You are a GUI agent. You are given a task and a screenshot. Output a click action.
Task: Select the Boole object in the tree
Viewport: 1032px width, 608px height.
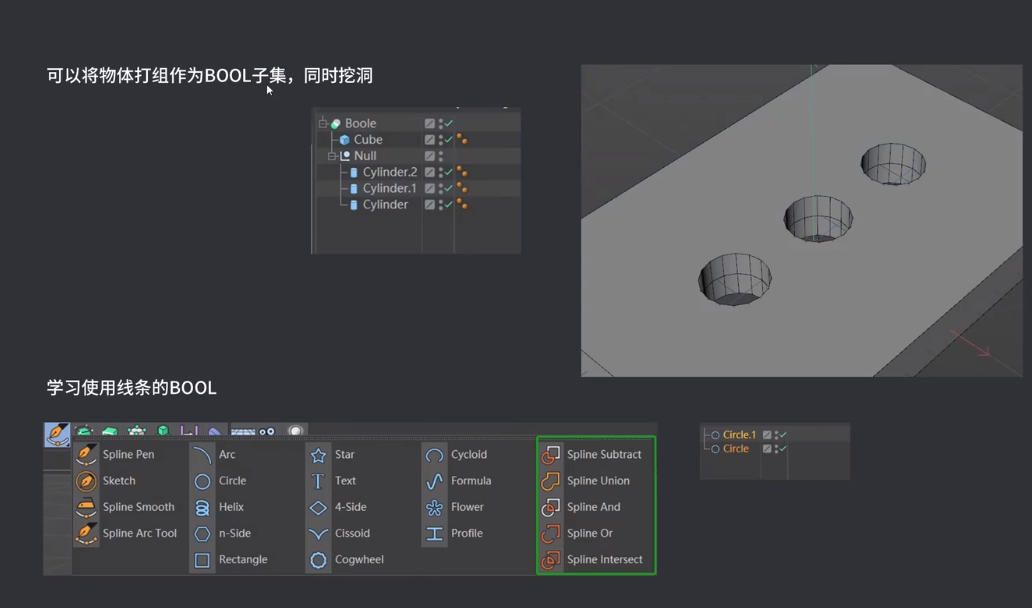pos(360,123)
